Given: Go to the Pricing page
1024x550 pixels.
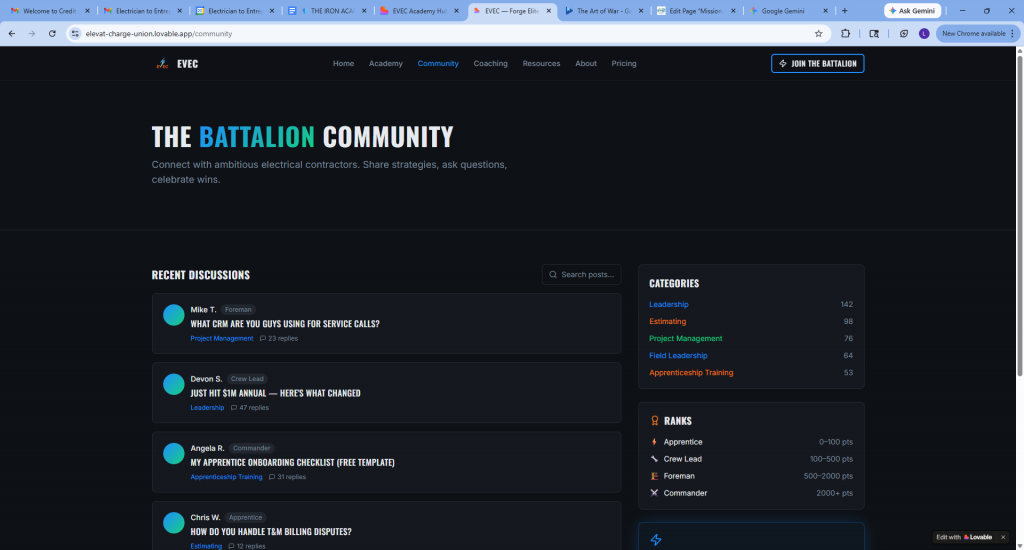Looking at the screenshot, I should (623, 63).
